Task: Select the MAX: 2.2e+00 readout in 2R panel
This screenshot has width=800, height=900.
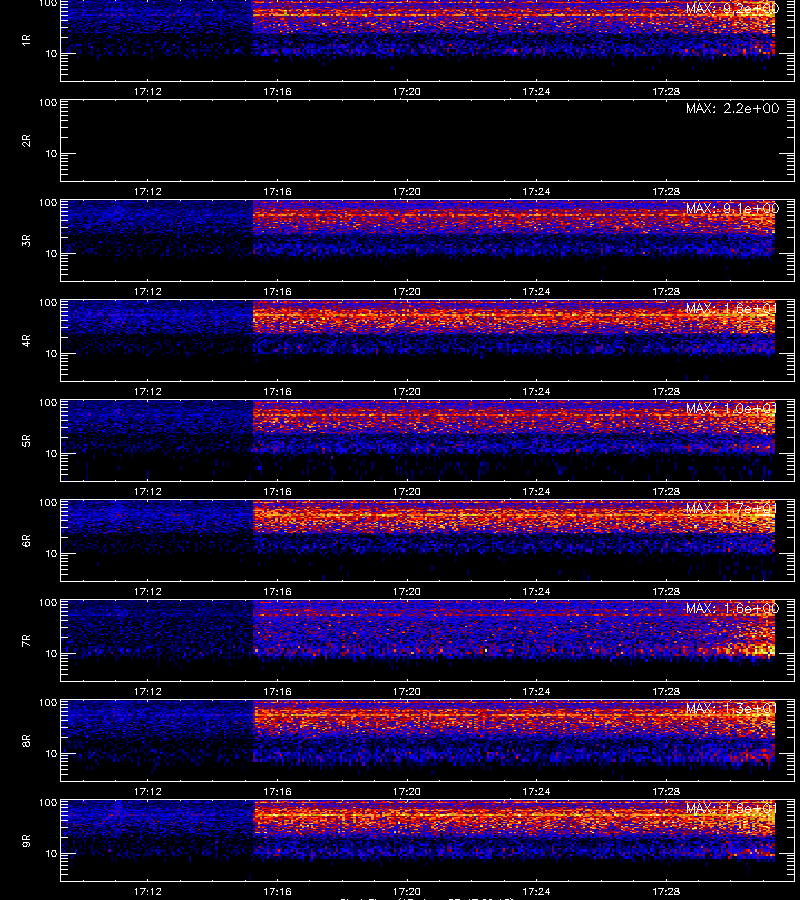Action: click(732, 108)
